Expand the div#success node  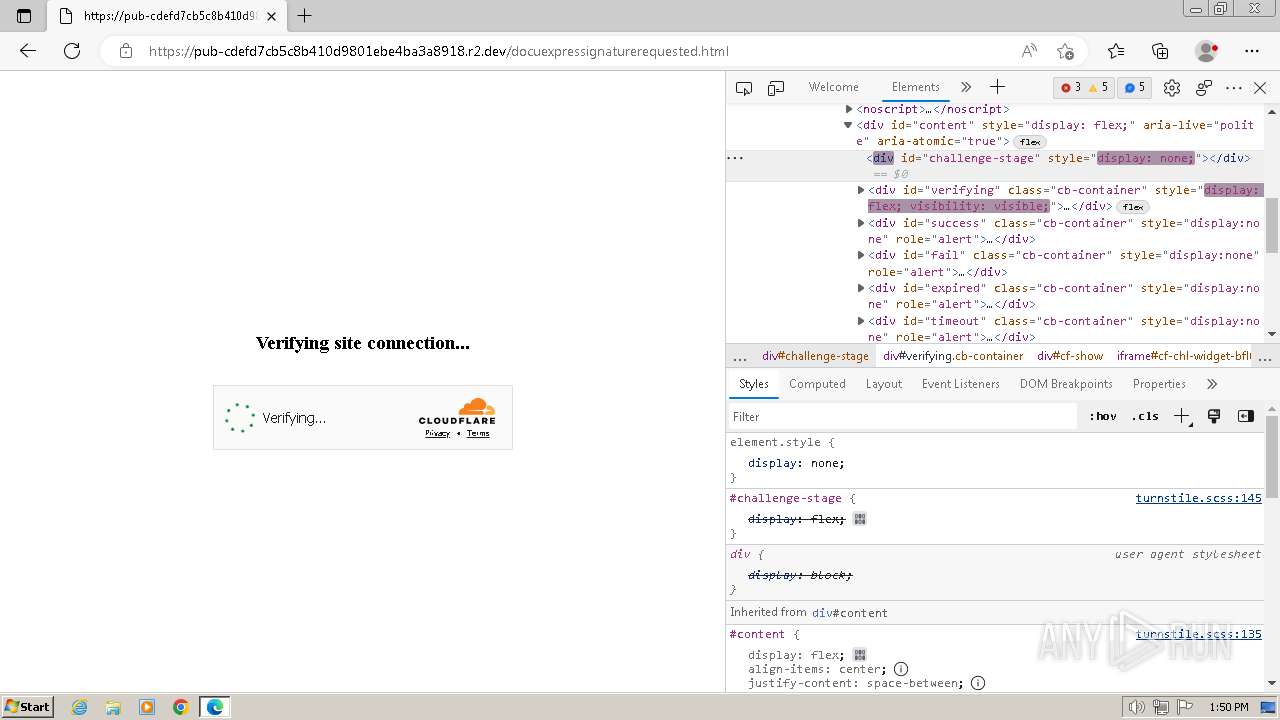[x=861, y=223]
